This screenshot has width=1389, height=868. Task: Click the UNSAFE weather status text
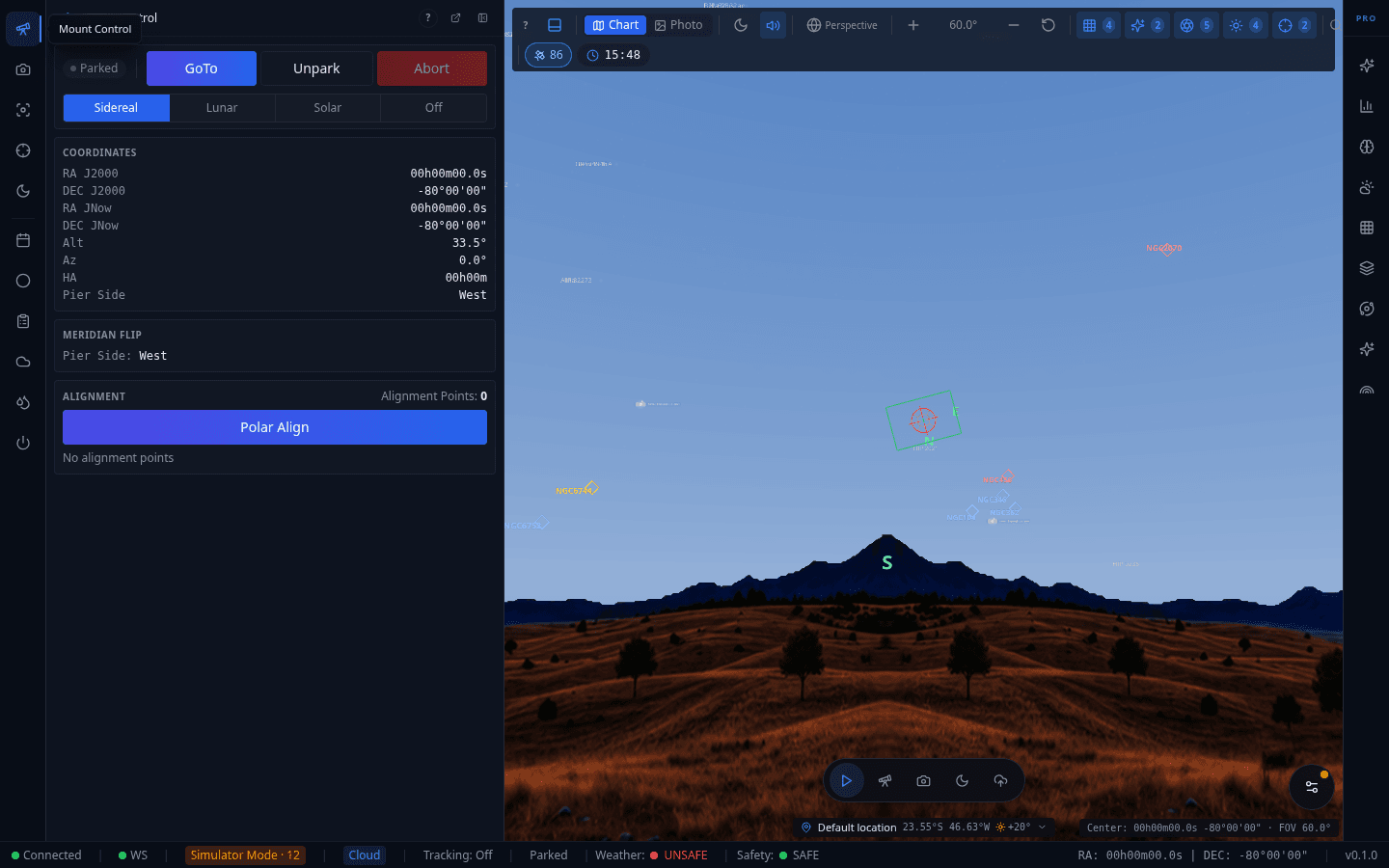click(x=686, y=855)
